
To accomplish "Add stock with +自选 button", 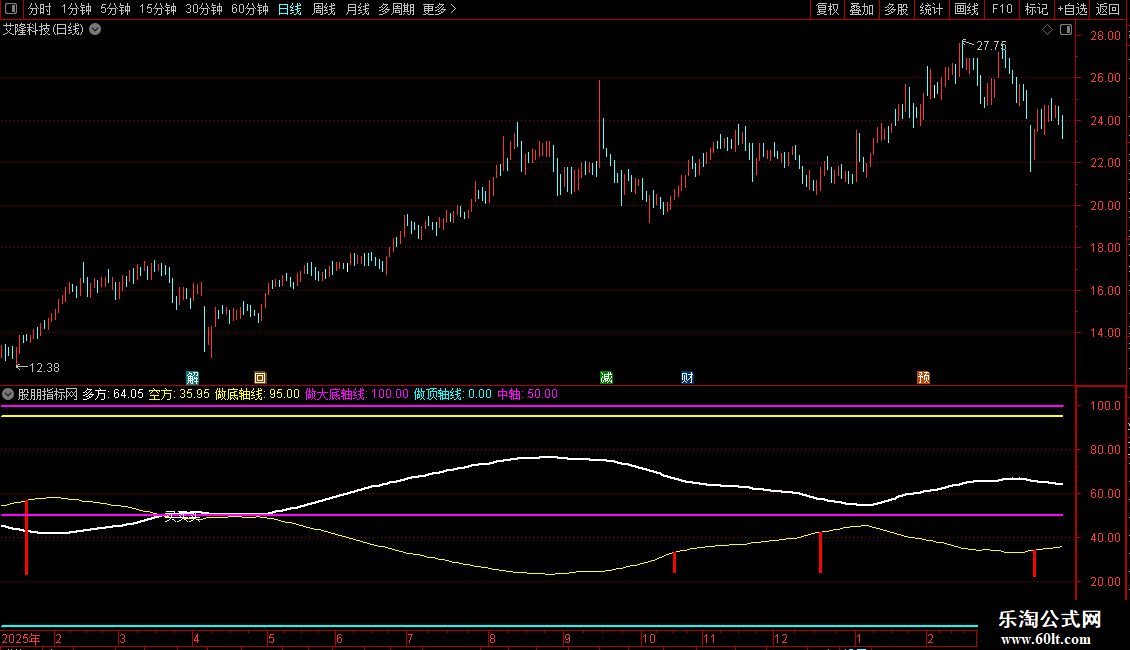I will pos(1072,9).
